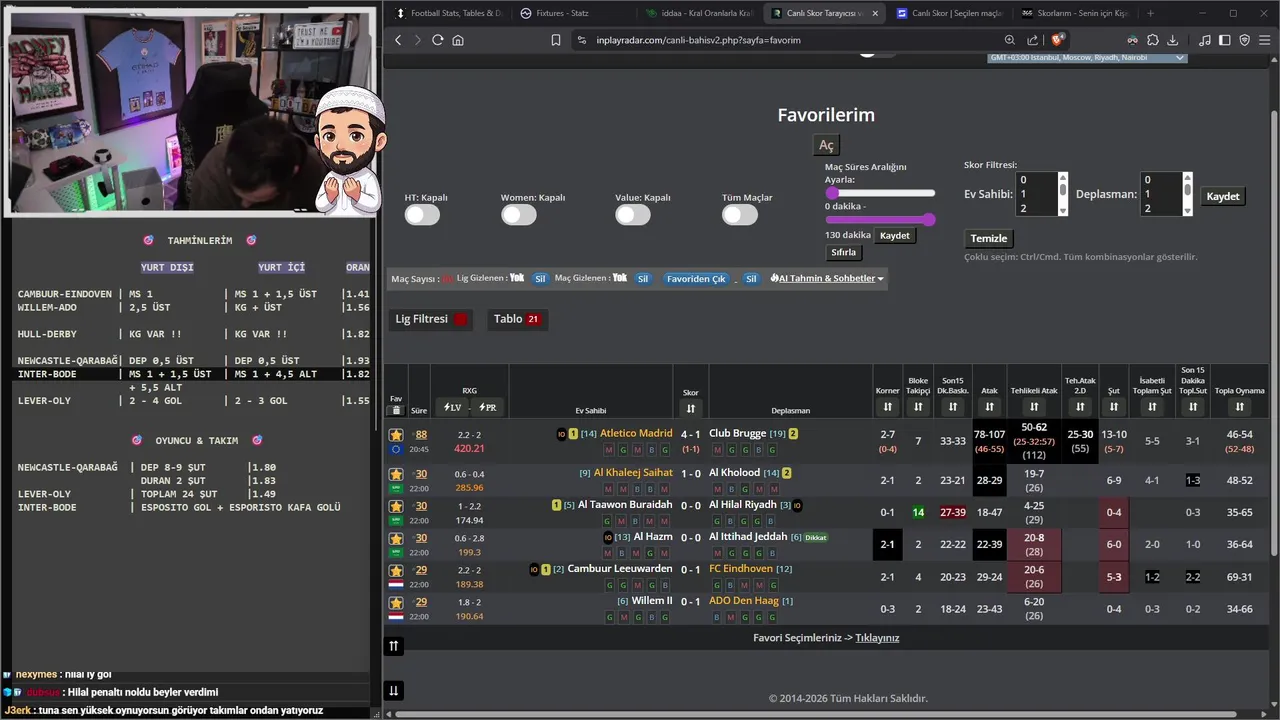Sort by the Teh.Atak 2.D column arrows
The height and width of the screenshot is (720, 1280).
1080,407
